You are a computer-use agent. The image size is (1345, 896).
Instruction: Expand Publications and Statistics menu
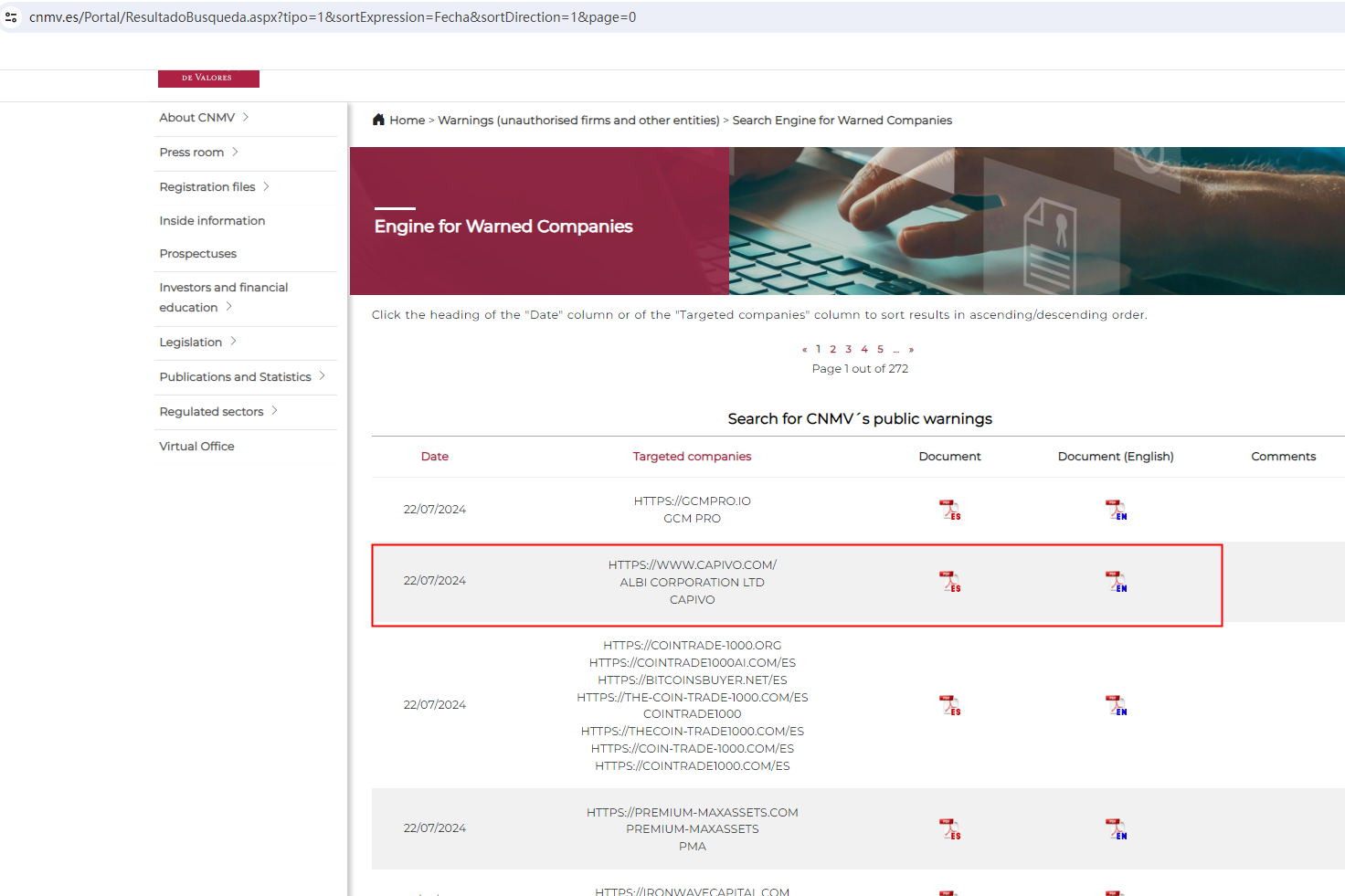(242, 377)
